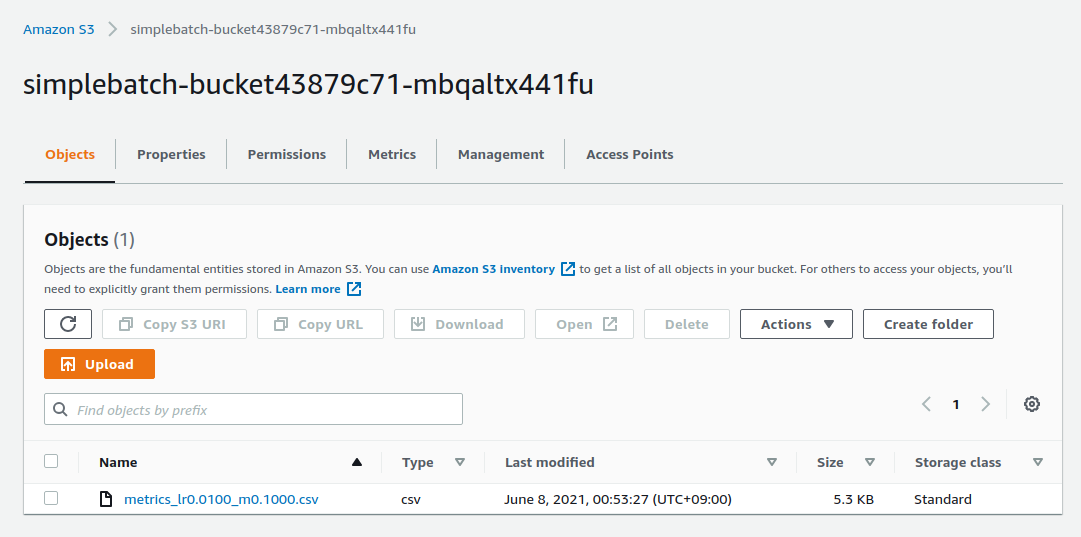
Task: Select all objects with header checkbox
Action: click(x=51, y=461)
